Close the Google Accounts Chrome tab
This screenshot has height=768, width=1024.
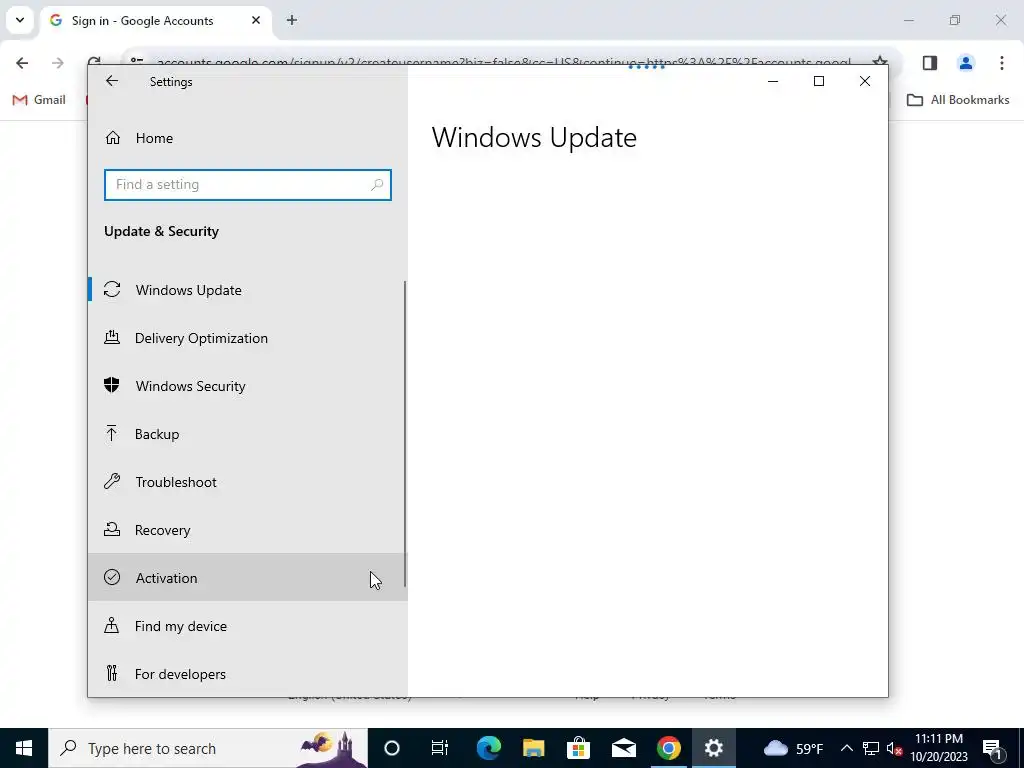pyautogui.click(x=256, y=21)
